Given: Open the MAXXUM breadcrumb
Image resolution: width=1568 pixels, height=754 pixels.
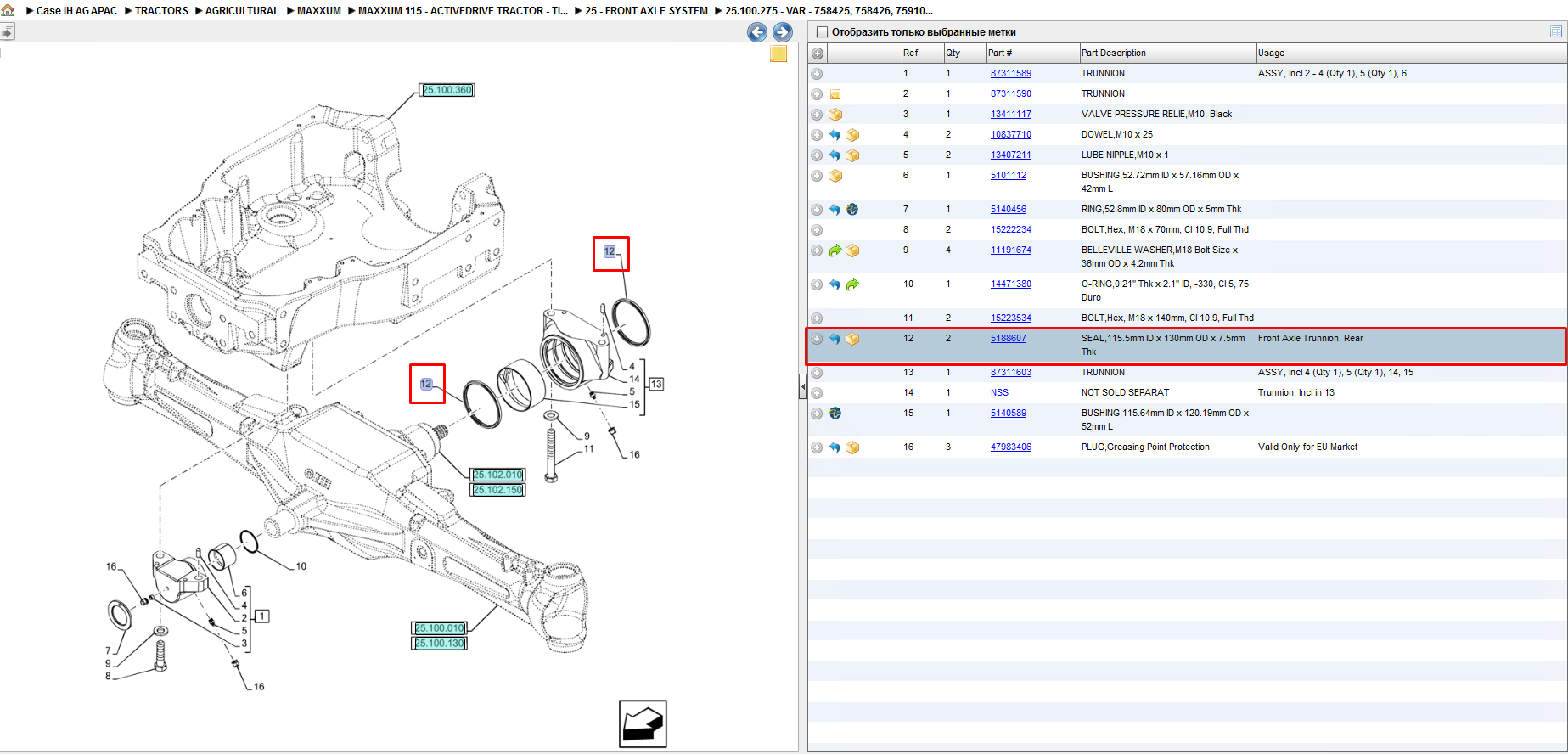Looking at the screenshot, I should [319, 11].
